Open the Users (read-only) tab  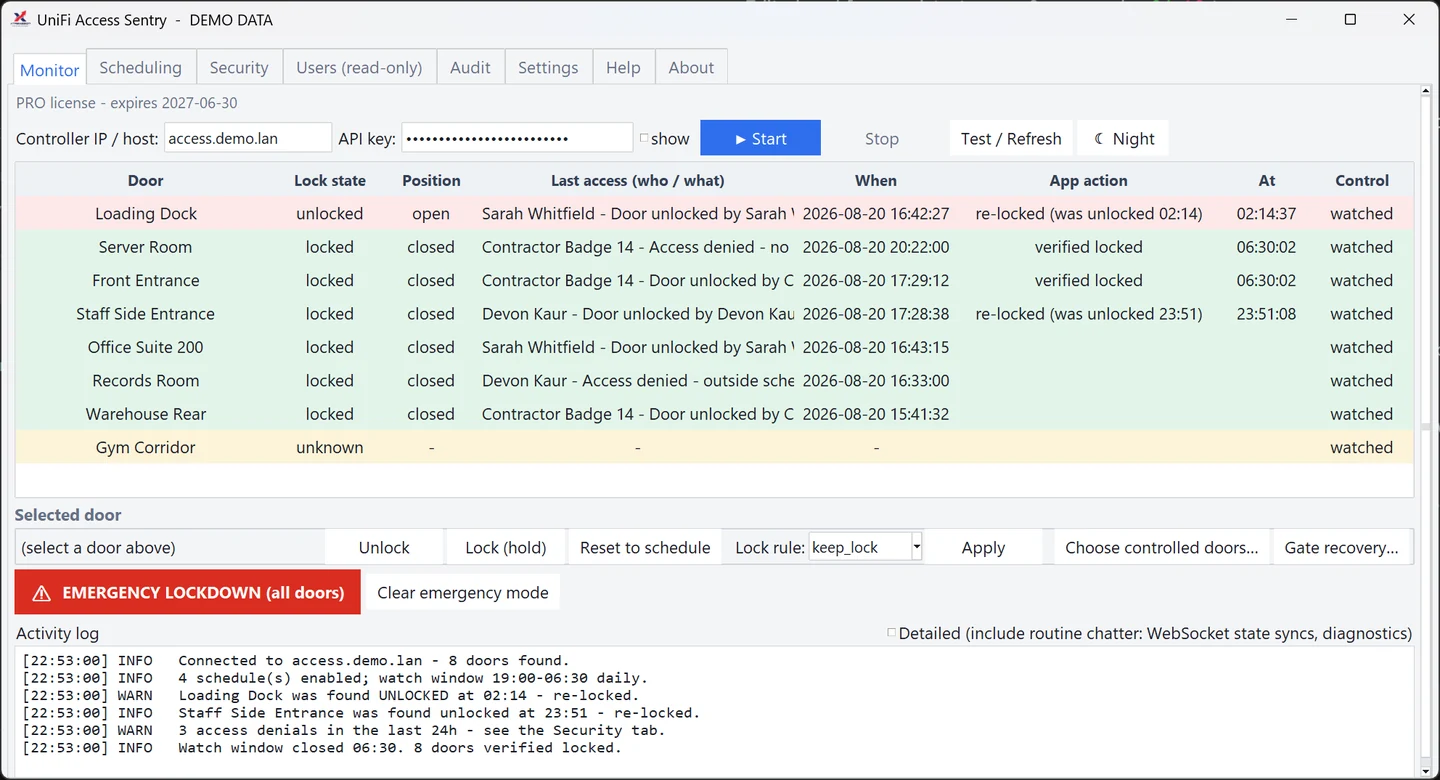click(x=359, y=67)
